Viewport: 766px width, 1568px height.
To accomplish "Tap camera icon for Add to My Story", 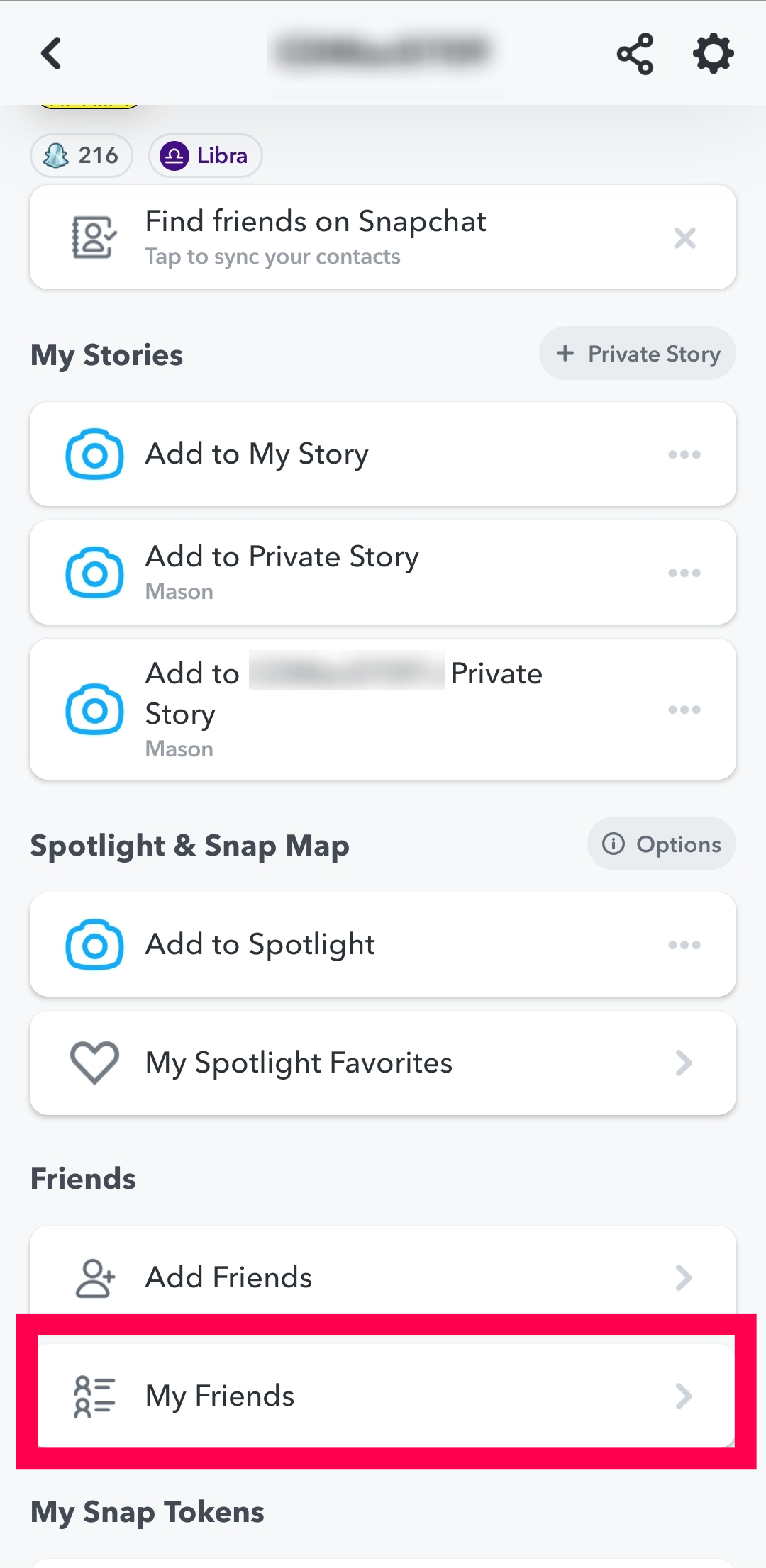I will coord(94,454).
